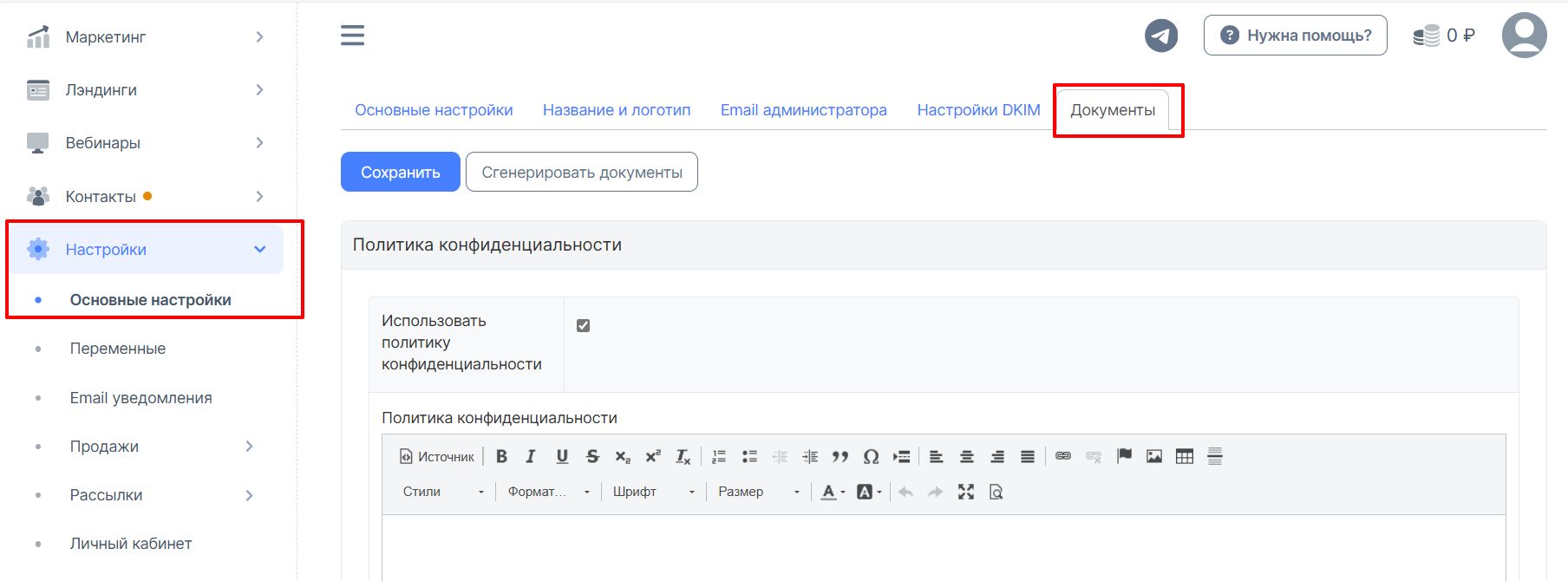The height and width of the screenshot is (581, 1568).
Task: Center the text alignment
Action: click(967, 456)
